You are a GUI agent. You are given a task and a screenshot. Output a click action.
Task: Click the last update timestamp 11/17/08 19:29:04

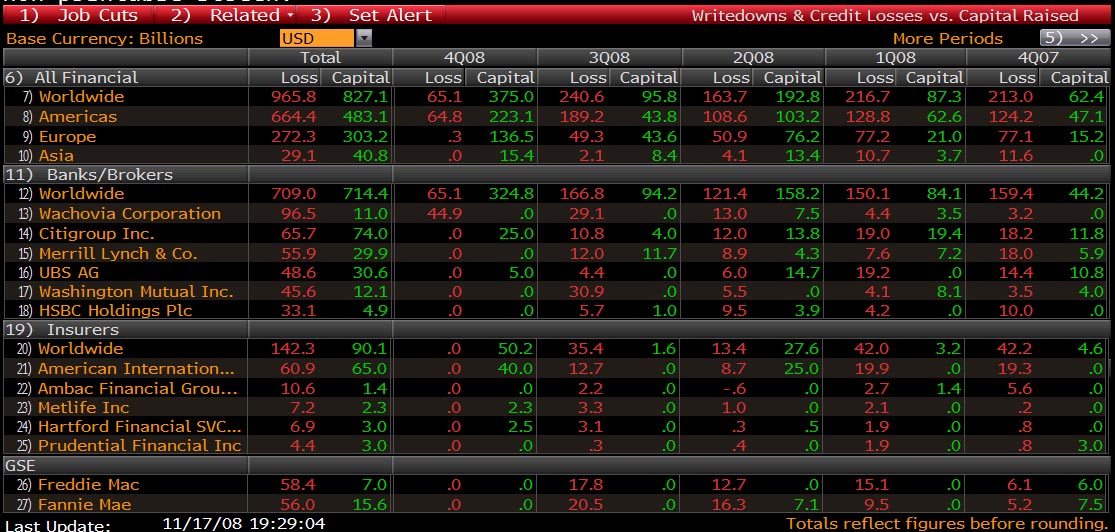[x=244, y=523]
